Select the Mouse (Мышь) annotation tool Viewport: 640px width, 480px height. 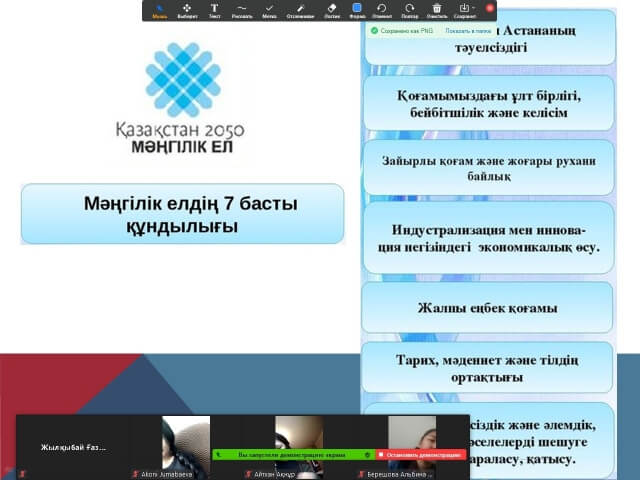pos(160,11)
